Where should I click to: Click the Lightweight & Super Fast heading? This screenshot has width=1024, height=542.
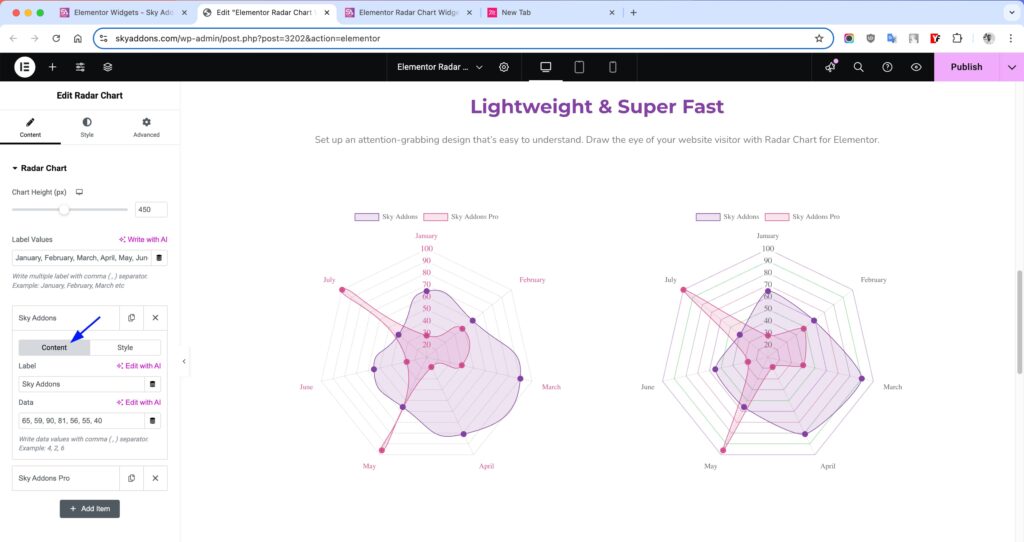[x=597, y=106]
